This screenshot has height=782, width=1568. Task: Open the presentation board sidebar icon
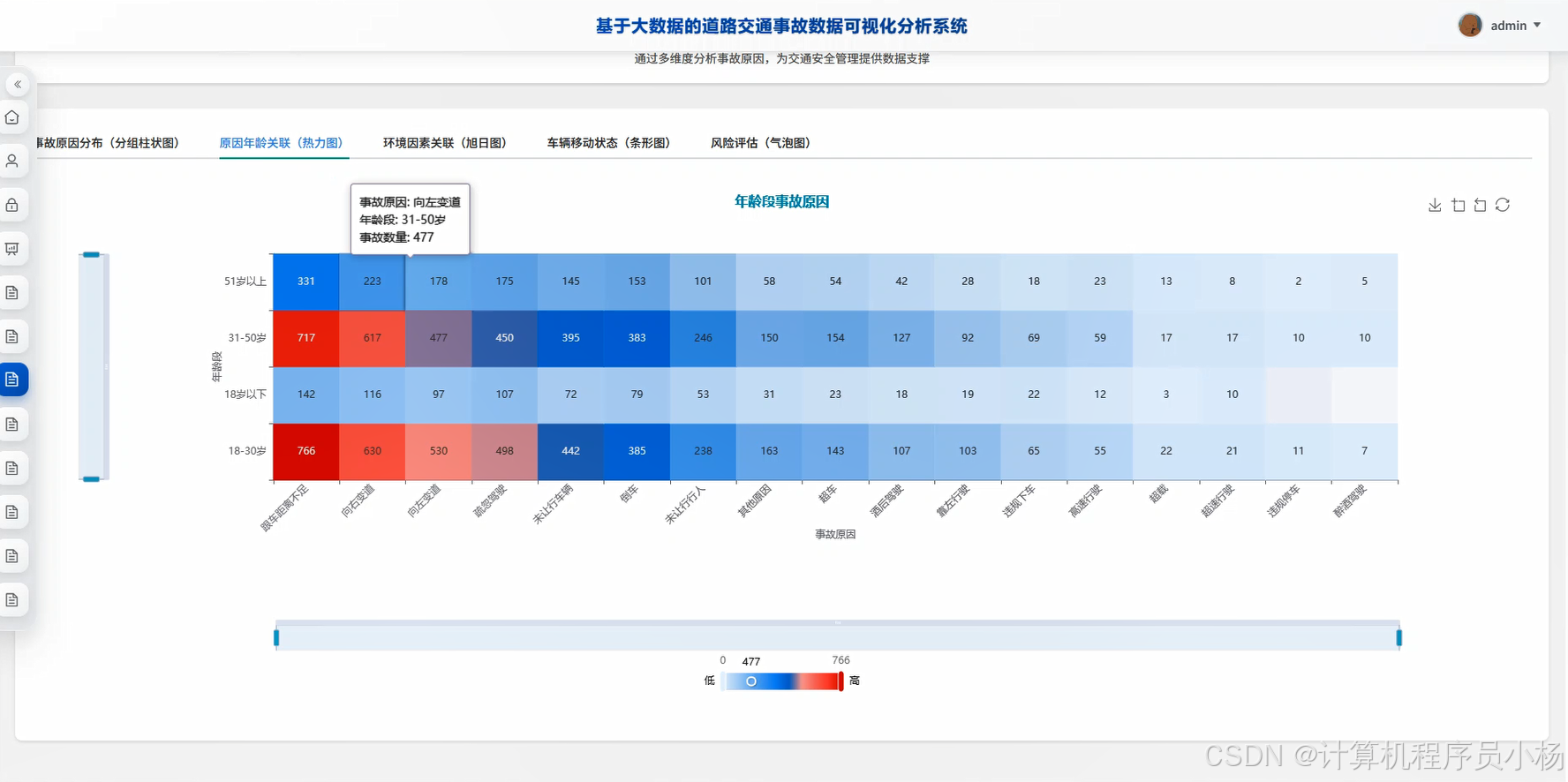(12, 249)
